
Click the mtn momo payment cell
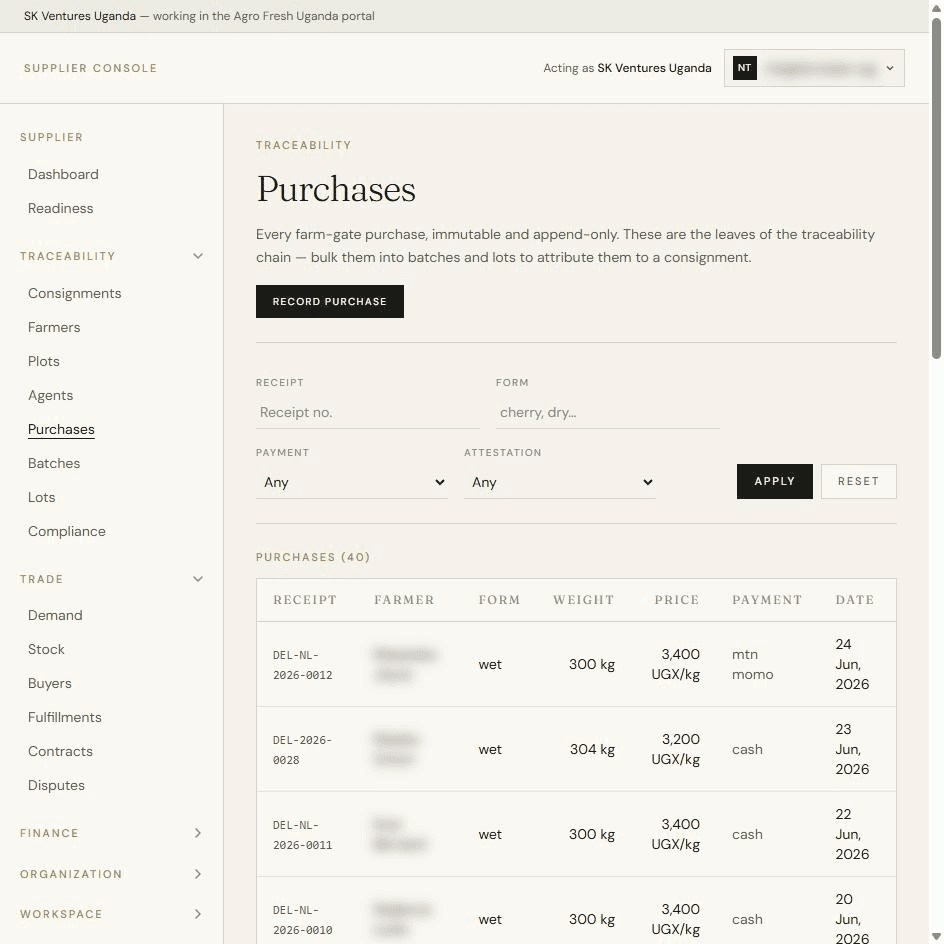click(753, 665)
